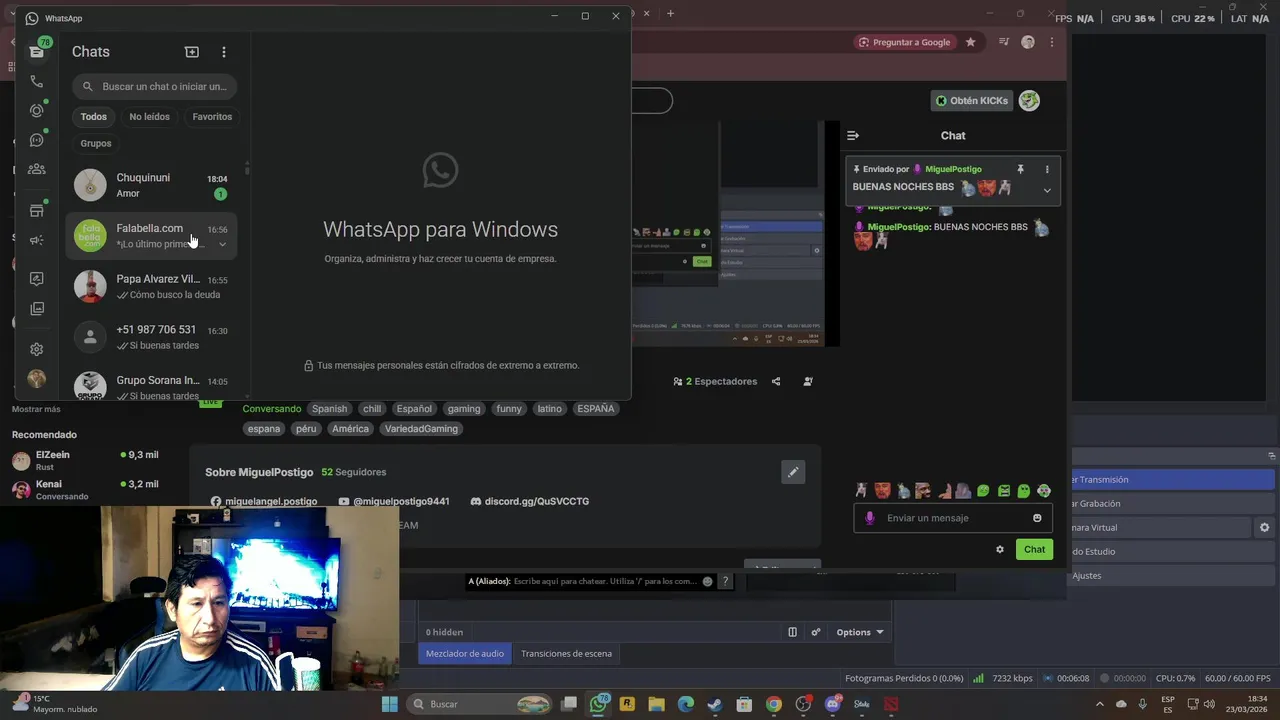Click Preguntar a Google button
The image size is (1280, 720).
click(905, 42)
